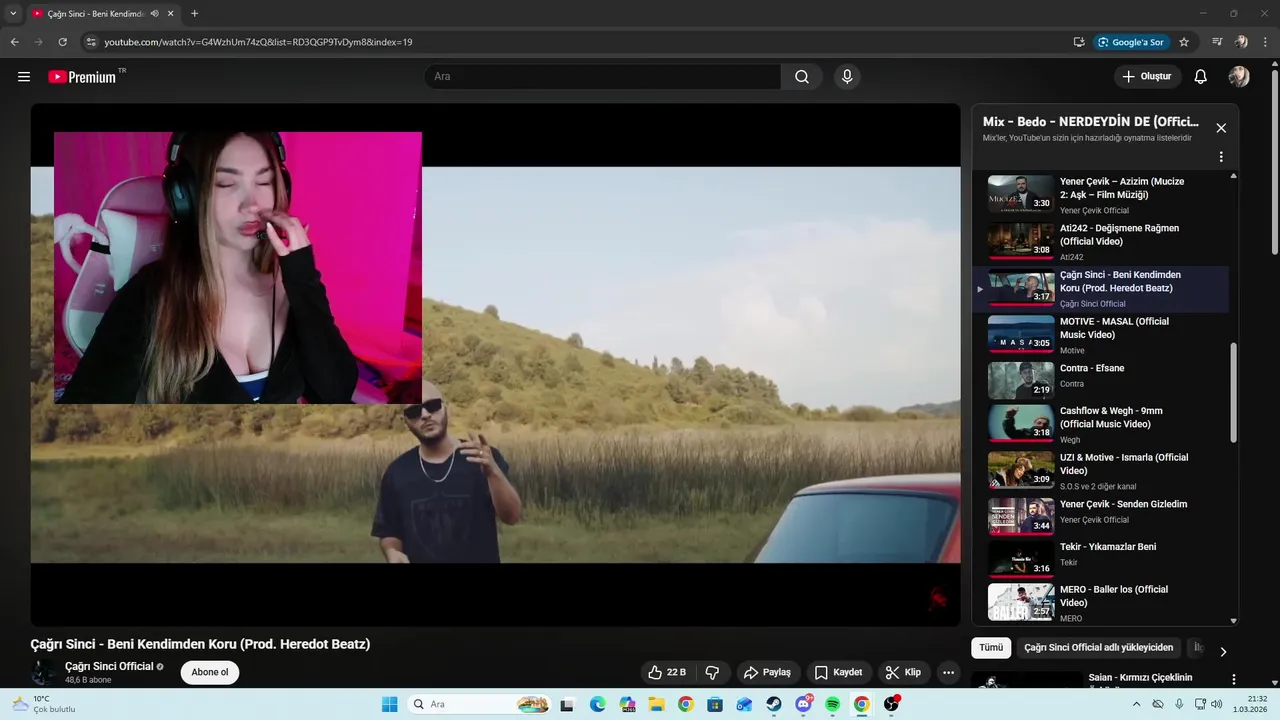This screenshot has width=1280, height=720.
Task: Open Discord from the taskbar
Action: click(803, 704)
